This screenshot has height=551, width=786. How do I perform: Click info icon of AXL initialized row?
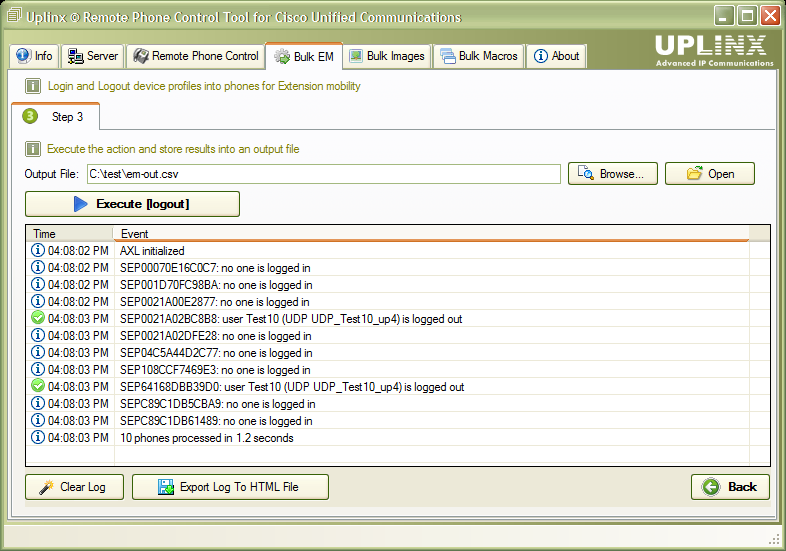click(38, 250)
